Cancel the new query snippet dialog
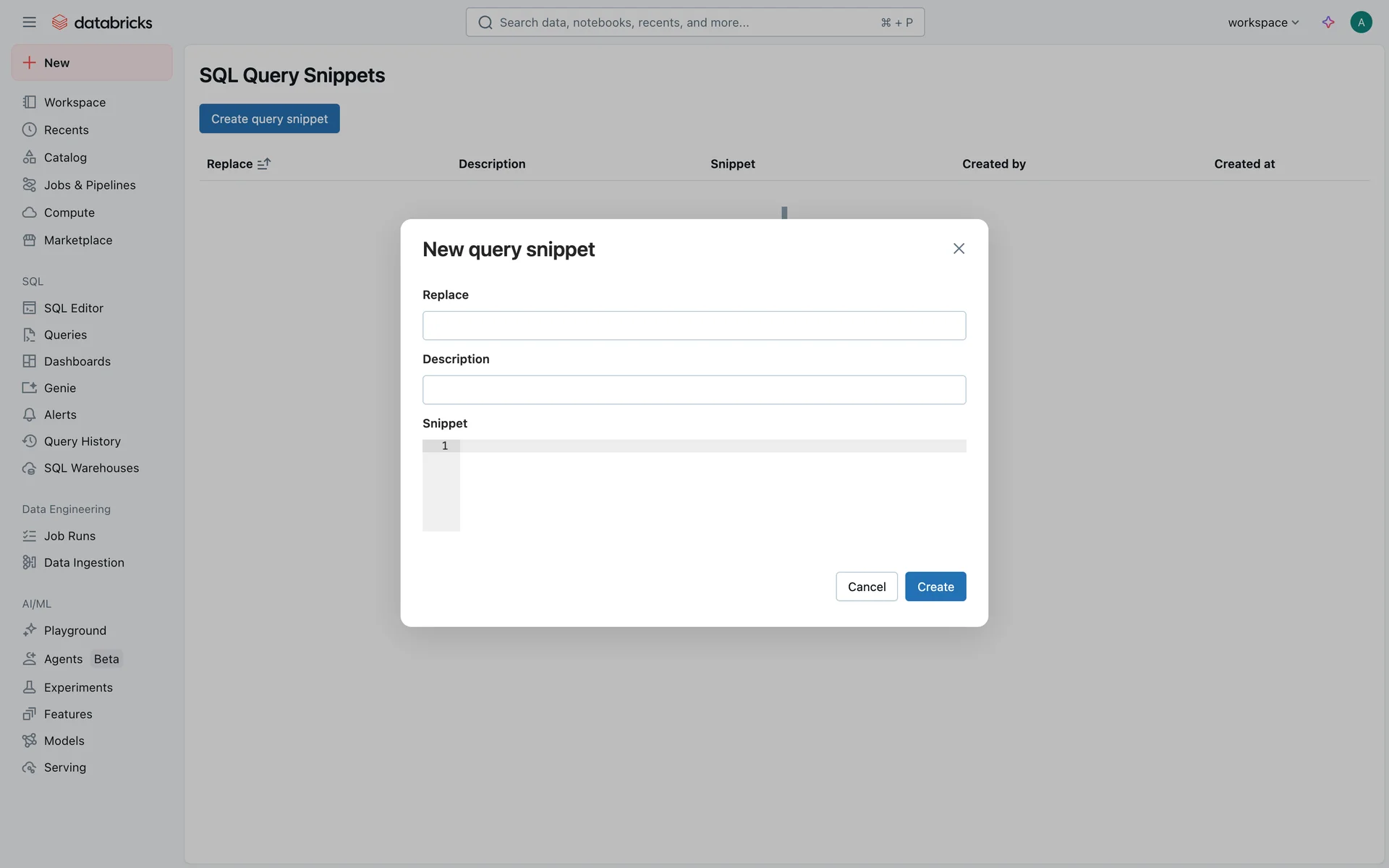 pos(866,587)
